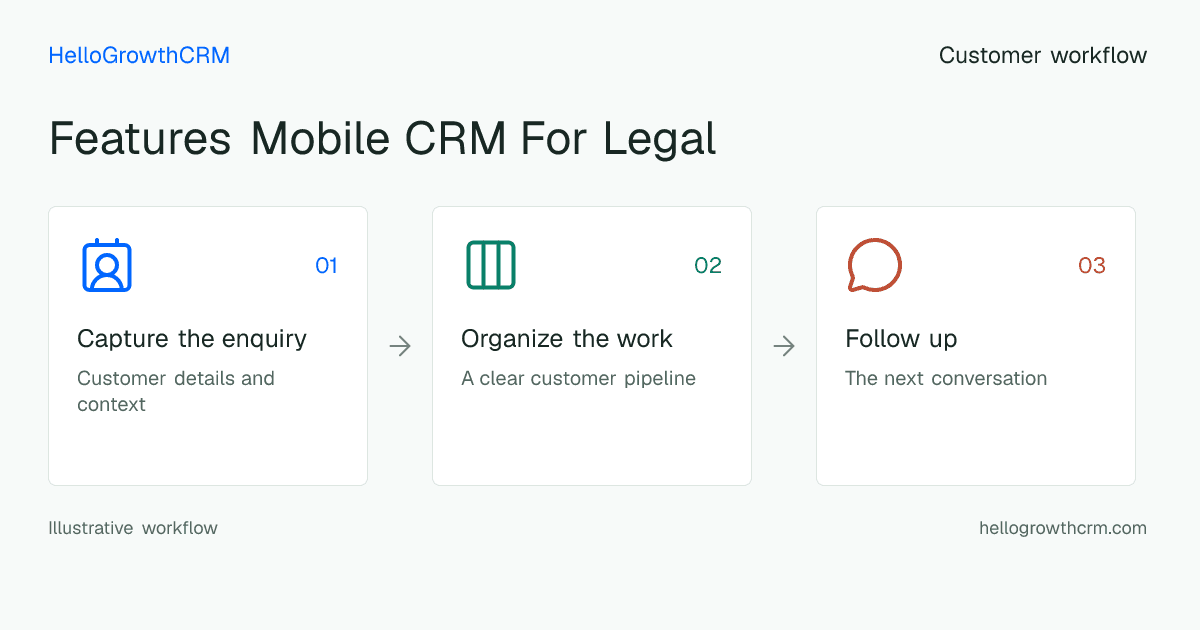This screenshot has width=1200, height=630.
Task: Click the chat bubble icon in Follow up card
Action: pyautogui.click(x=875, y=265)
